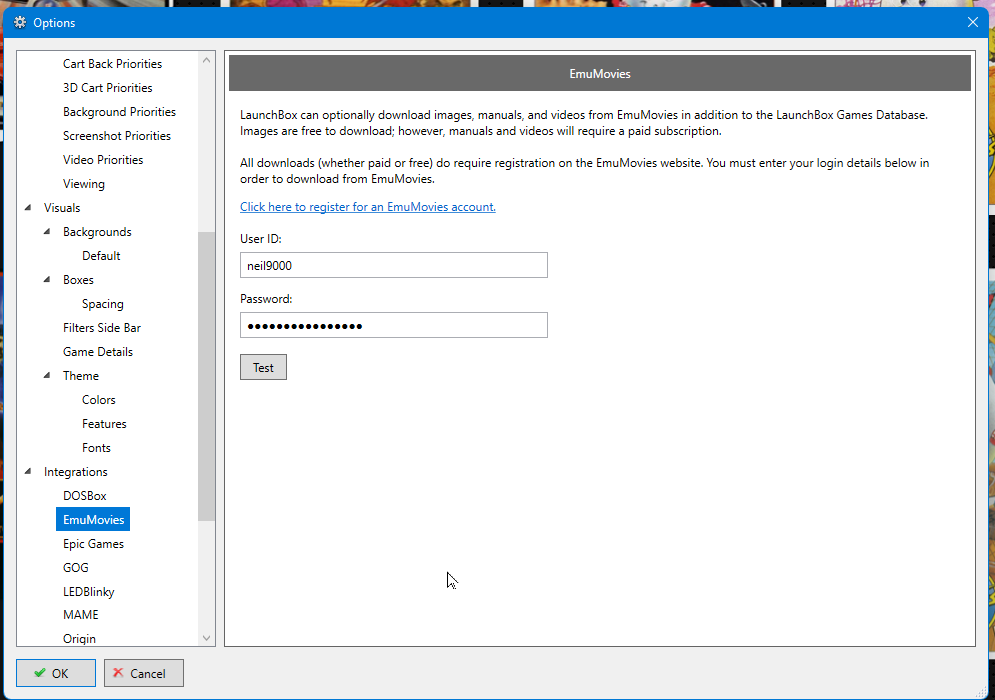This screenshot has height=700, width=995.
Task: Open Fonts under Theme
Action: coord(96,448)
